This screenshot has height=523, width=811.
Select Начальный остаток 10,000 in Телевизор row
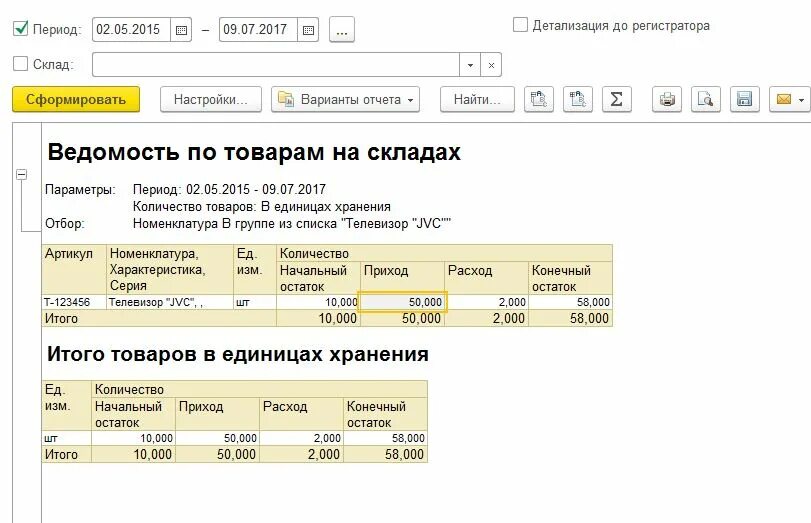click(x=318, y=302)
